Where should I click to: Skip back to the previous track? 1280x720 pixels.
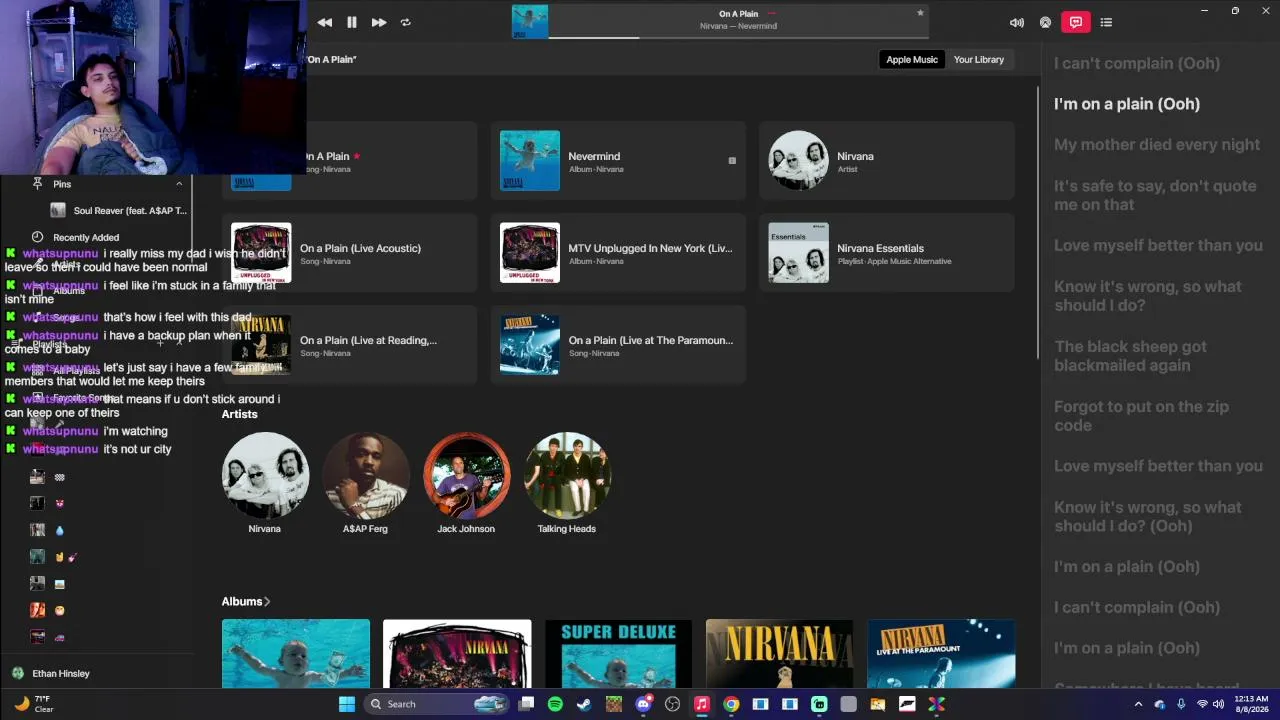pos(325,22)
